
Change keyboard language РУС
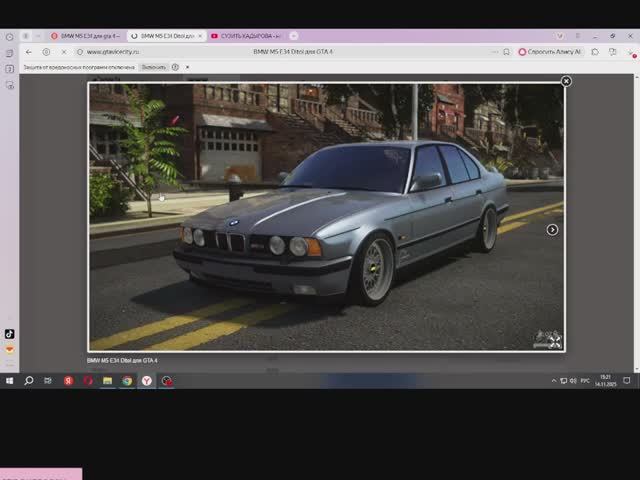[585, 381]
